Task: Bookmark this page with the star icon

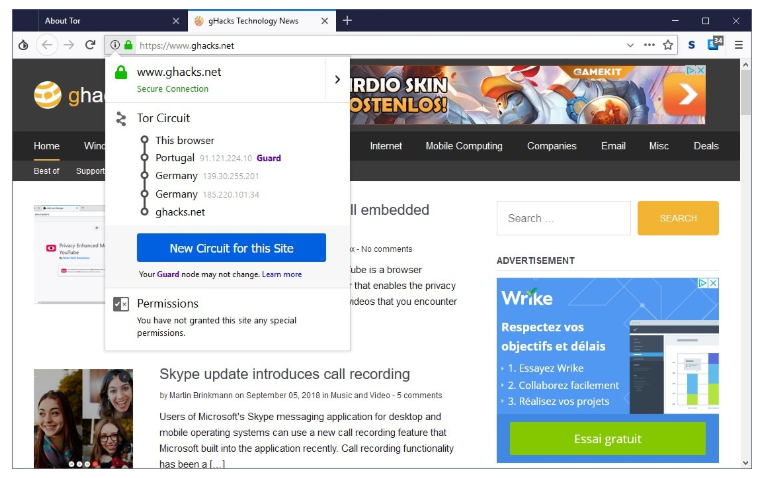Action: [x=668, y=45]
